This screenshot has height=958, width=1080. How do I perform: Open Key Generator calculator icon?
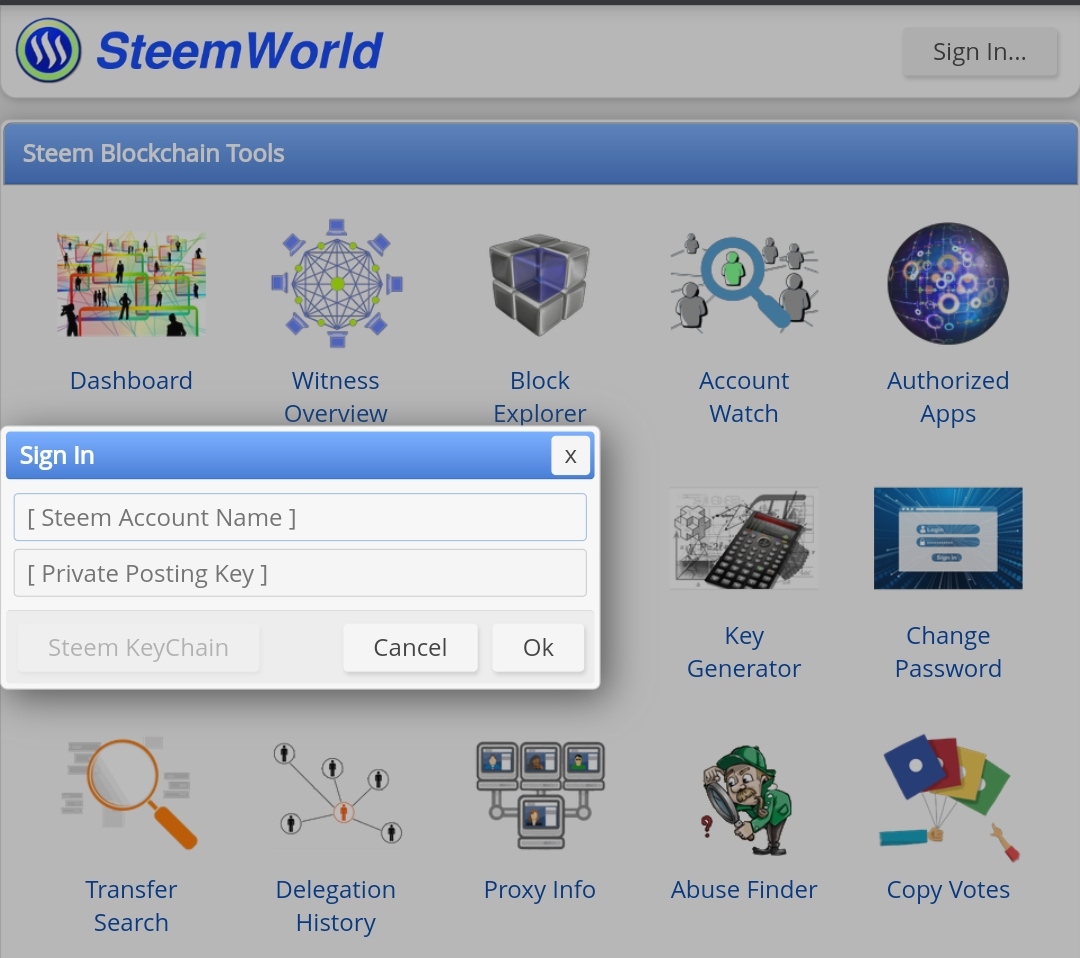click(x=744, y=539)
